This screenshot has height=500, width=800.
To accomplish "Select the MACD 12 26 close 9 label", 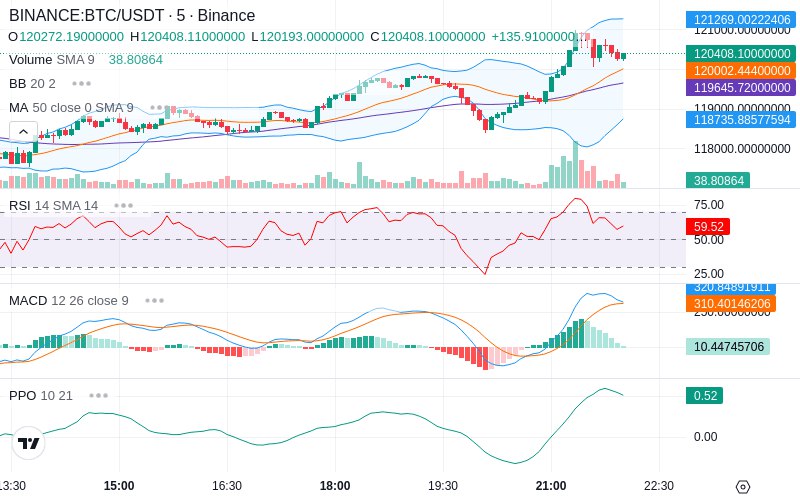I will click(x=69, y=301).
